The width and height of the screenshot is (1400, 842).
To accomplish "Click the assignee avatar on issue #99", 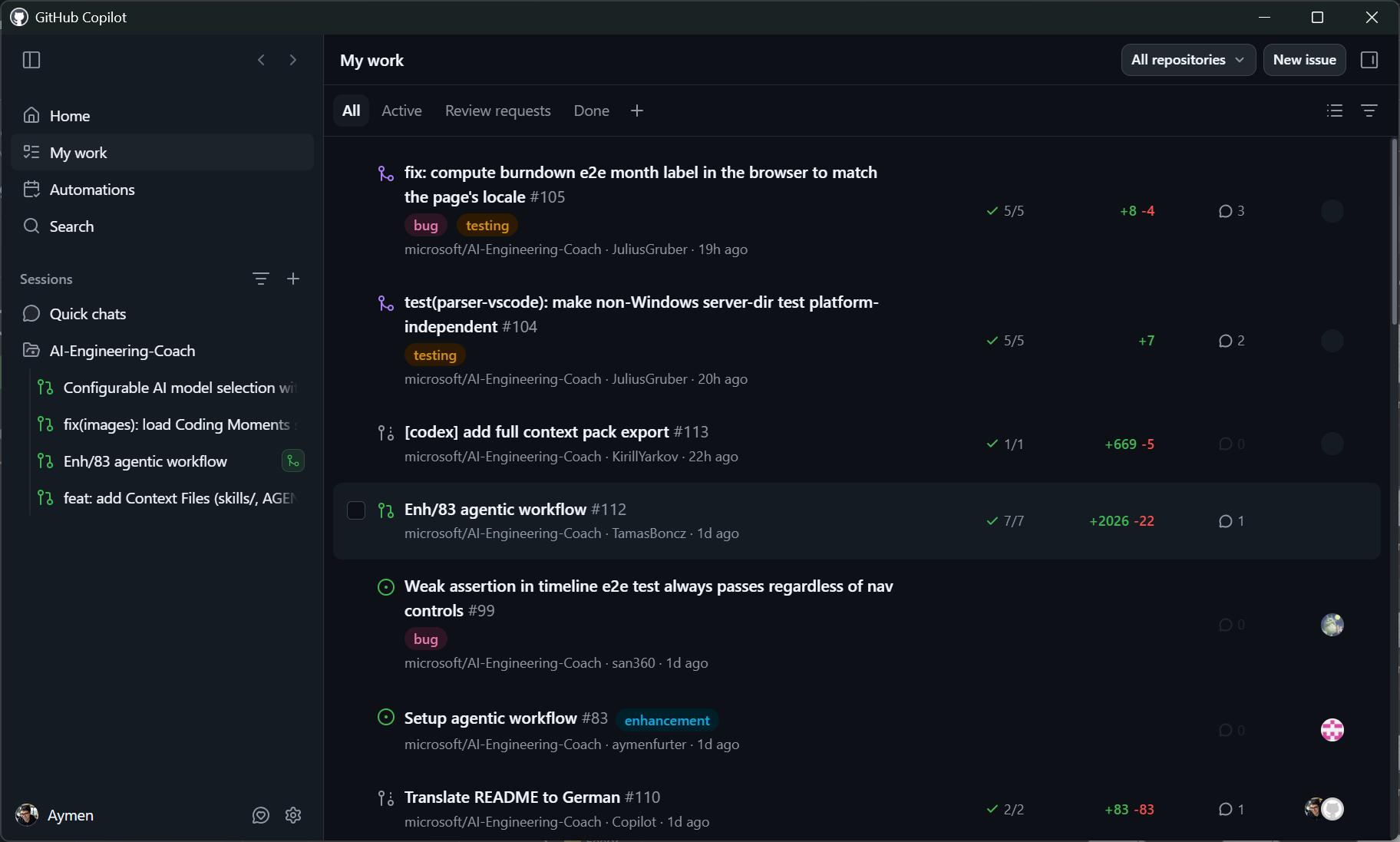I will [x=1332, y=625].
